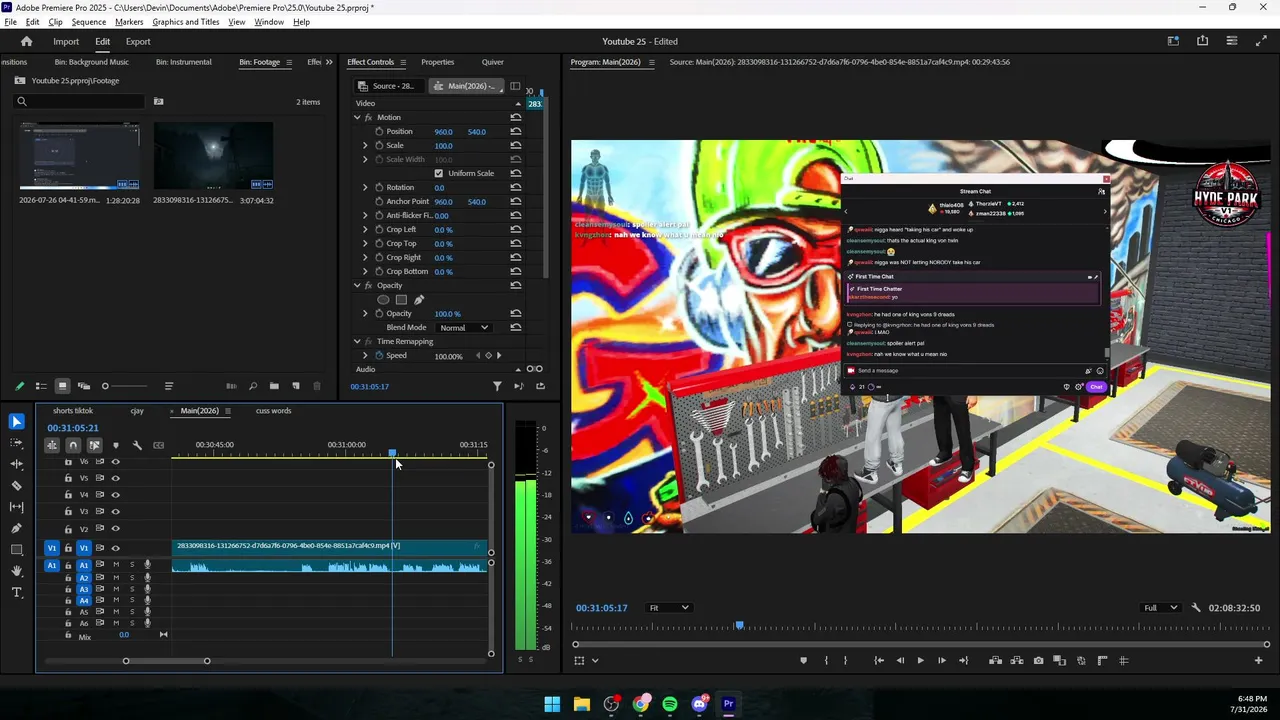Select the Ripple Edit tool
1280x720 pixels.
click(16, 464)
